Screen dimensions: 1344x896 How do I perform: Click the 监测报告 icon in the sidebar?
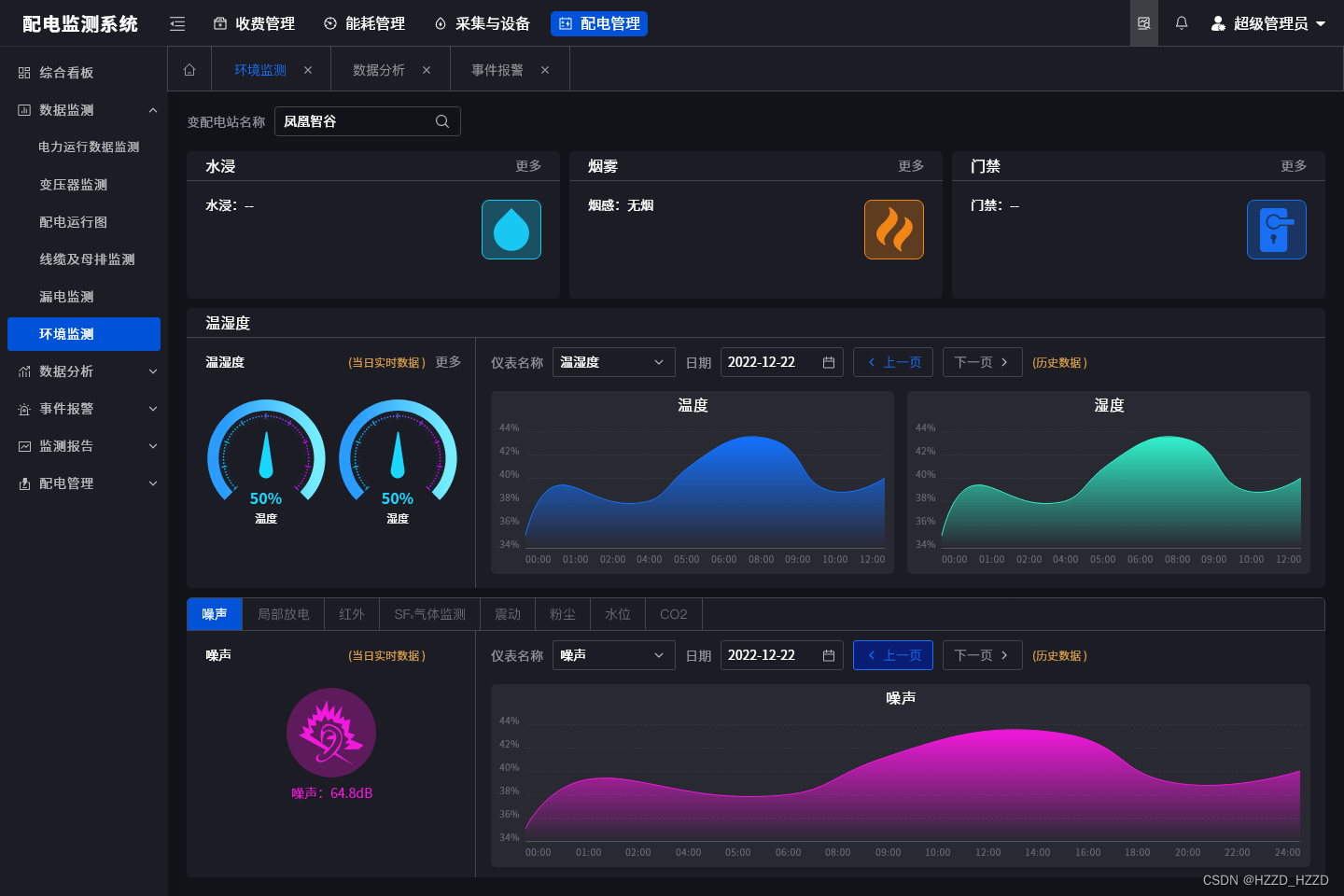(x=24, y=446)
